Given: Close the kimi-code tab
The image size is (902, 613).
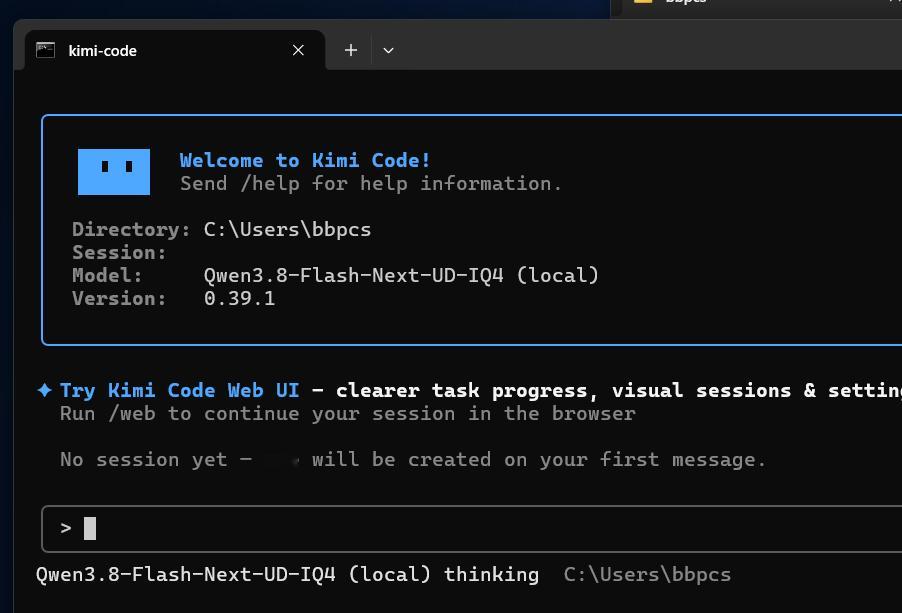Looking at the screenshot, I should [298, 51].
